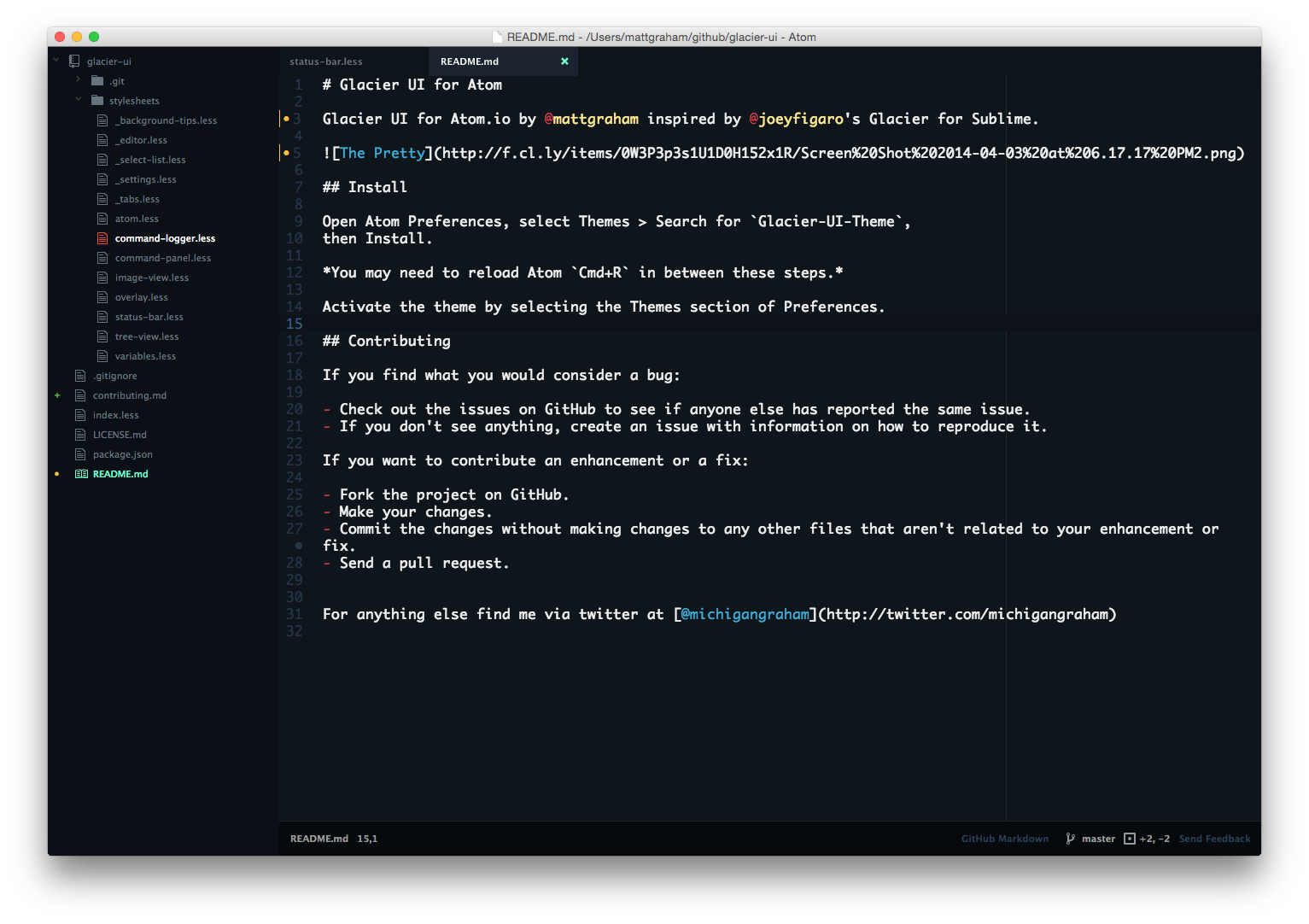Click The Pretty image link text

tap(382, 153)
